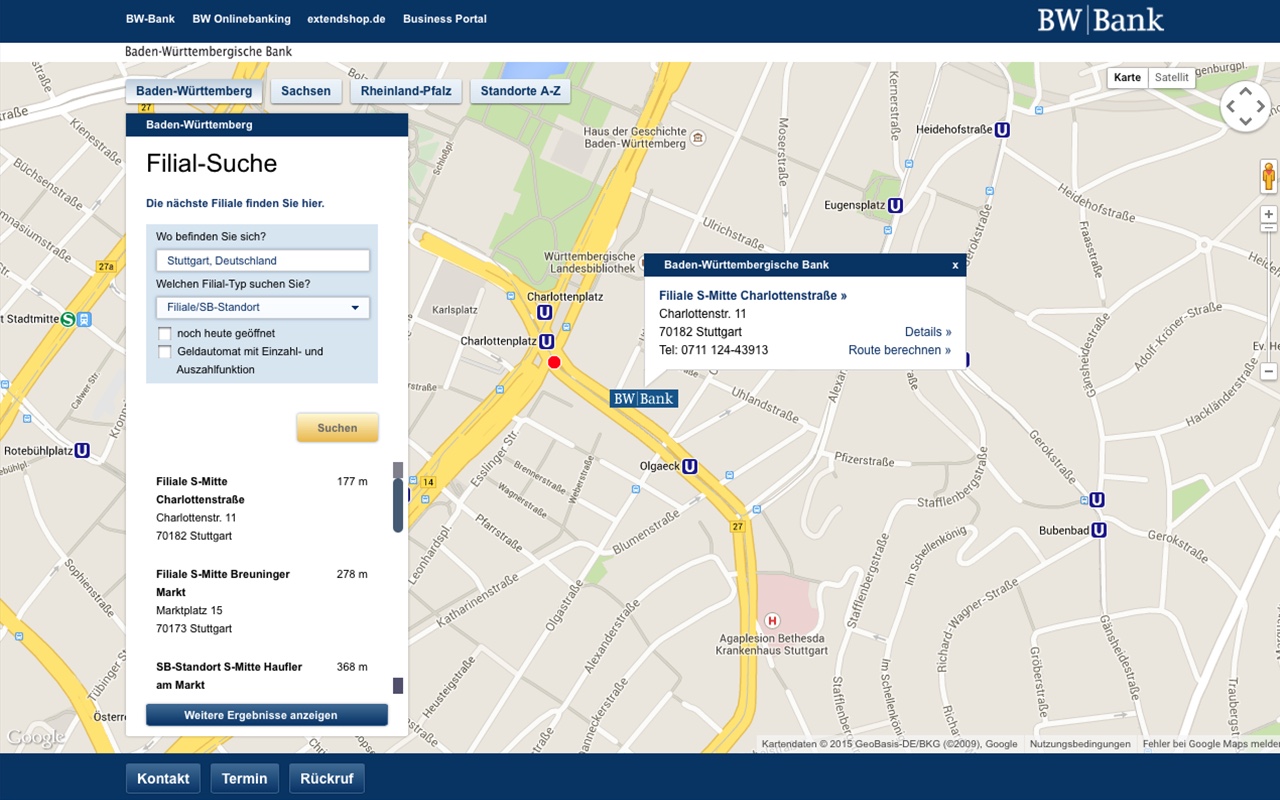Viewport: 1280px width, 800px height.
Task: Click the location field 'Stuttgart, Deutschland'
Action: (262, 261)
